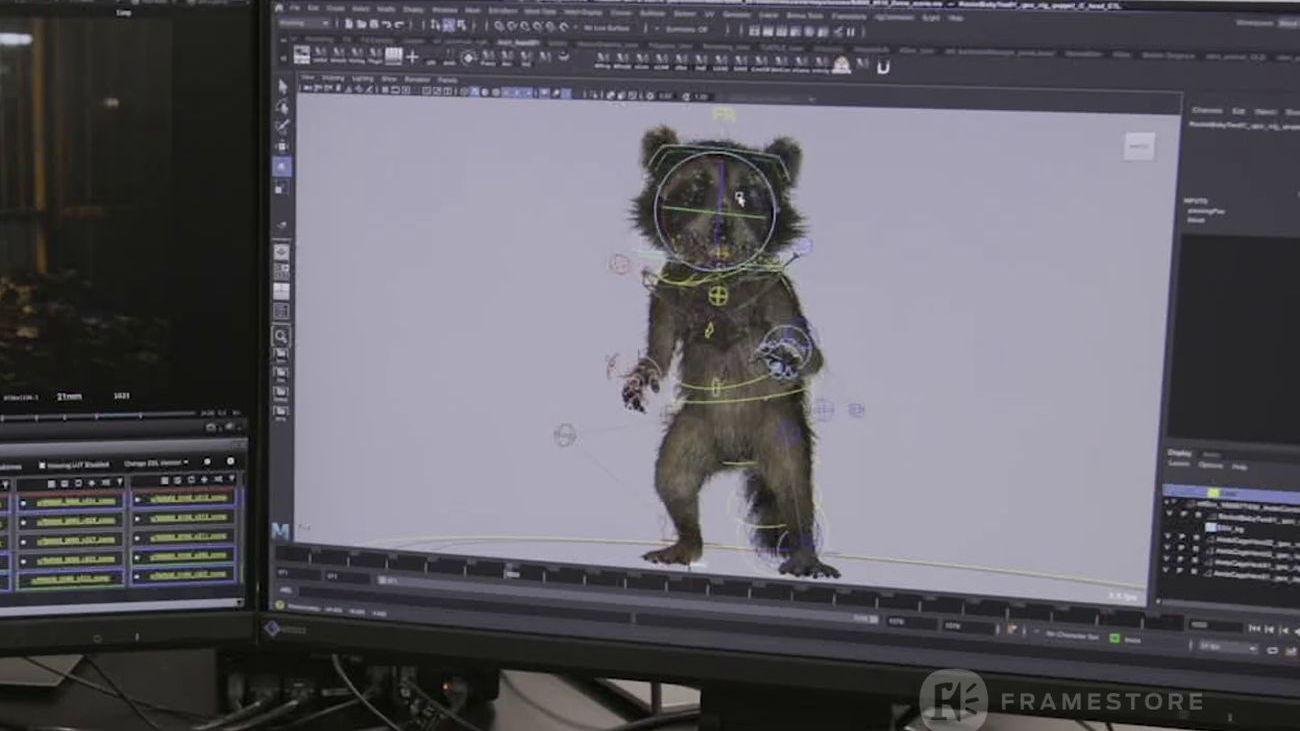1300x731 pixels.
Task: Click the Undo arrow icon on status line
Action: pyautogui.click(x=387, y=25)
